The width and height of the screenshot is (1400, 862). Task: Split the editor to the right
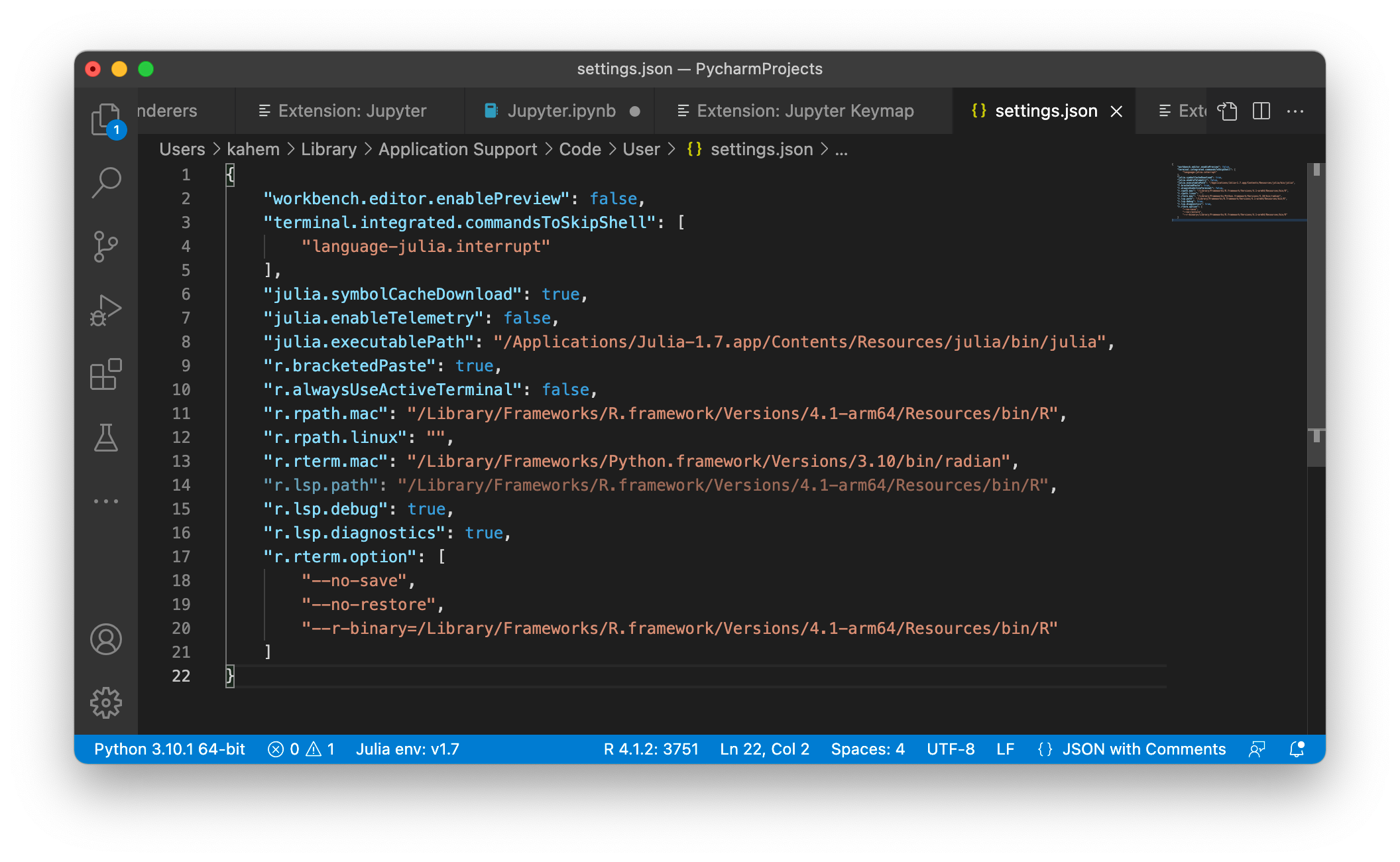pos(1261,111)
